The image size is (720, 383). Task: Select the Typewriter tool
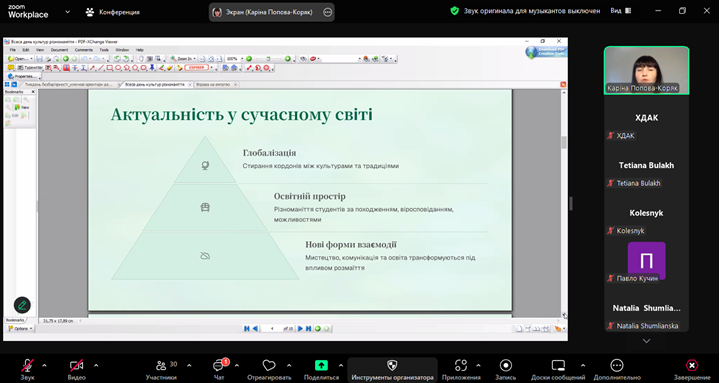click(x=30, y=68)
